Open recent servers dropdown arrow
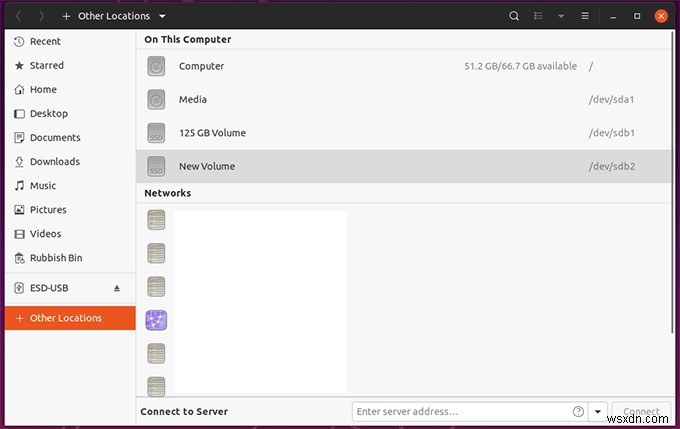Image resolution: width=680 pixels, height=429 pixels. click(598, 412)
